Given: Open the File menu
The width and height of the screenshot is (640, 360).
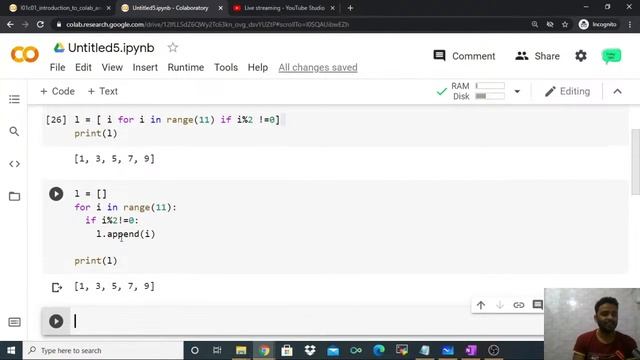Looking at the screenshot, I should click(x=58, y=67).
